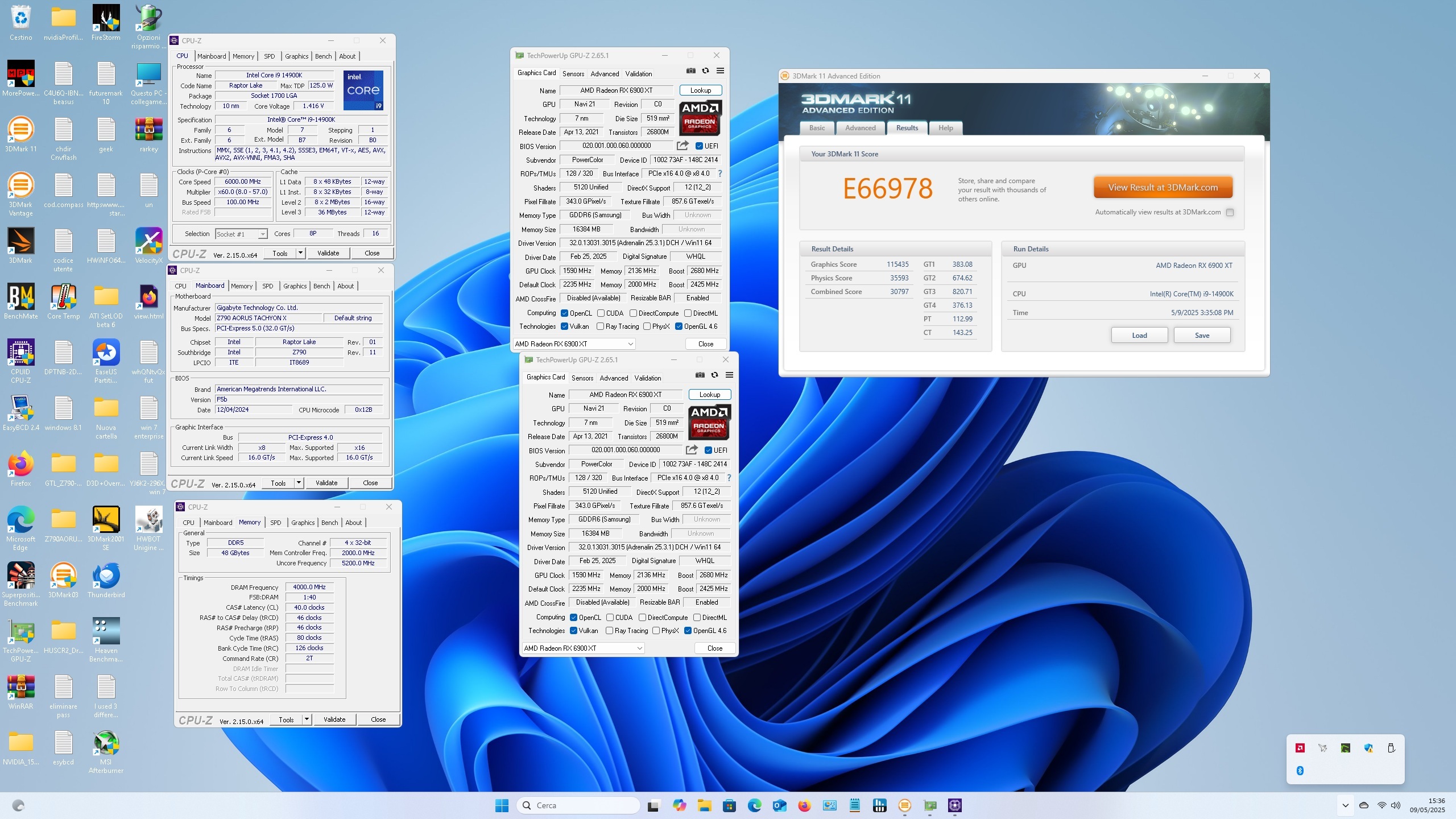
Task: Toggle OpenGL 4.6 checkbox in bottom GPU-Z window
Action: [688, 631]
